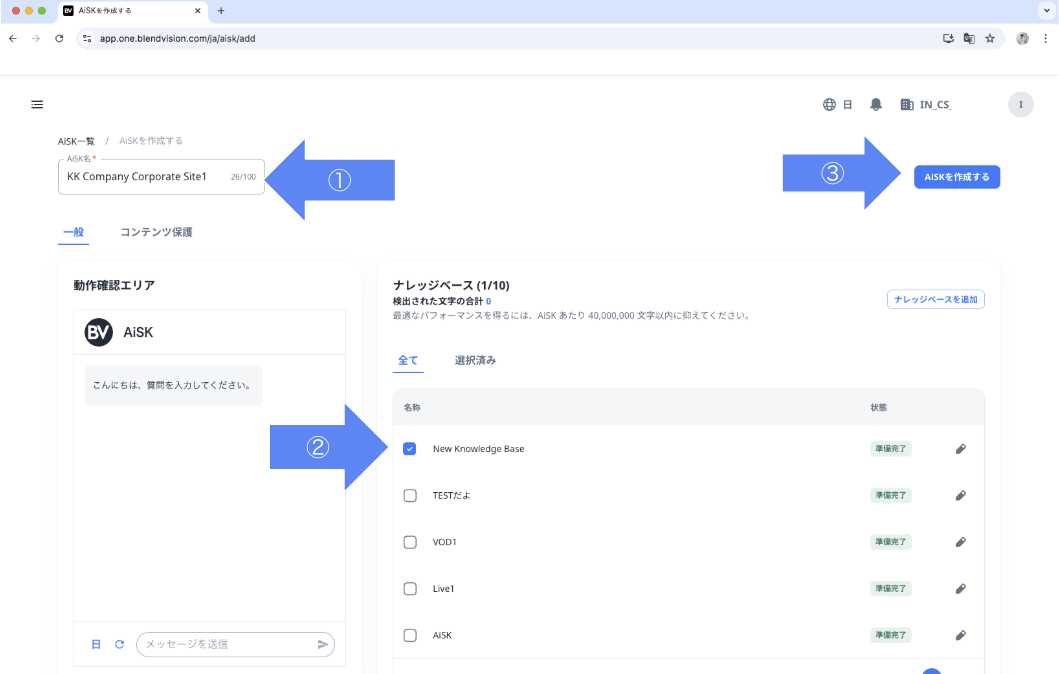Reset the chat with refresh icon

point(120,644)
